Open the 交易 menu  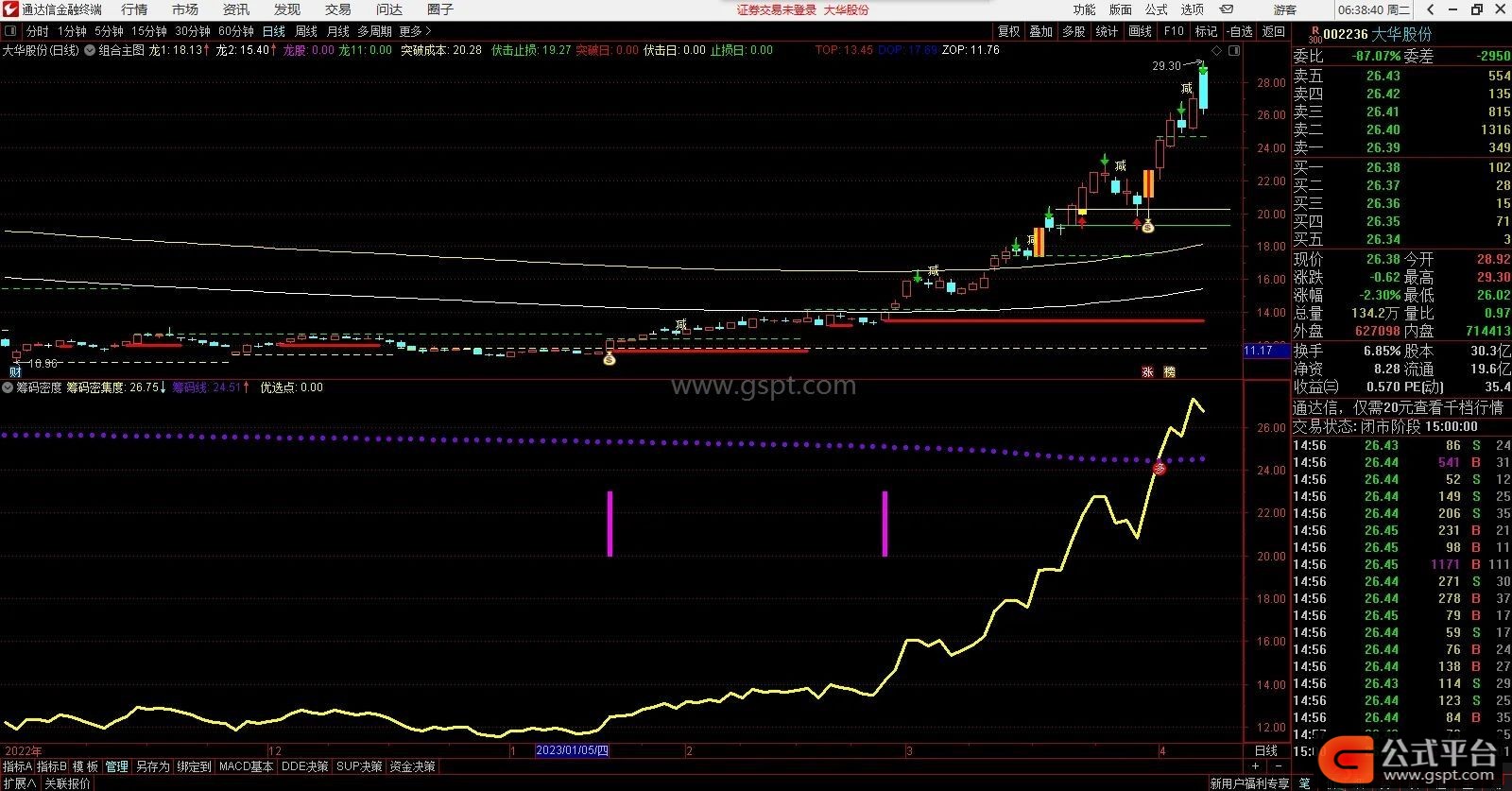[338, 9]
